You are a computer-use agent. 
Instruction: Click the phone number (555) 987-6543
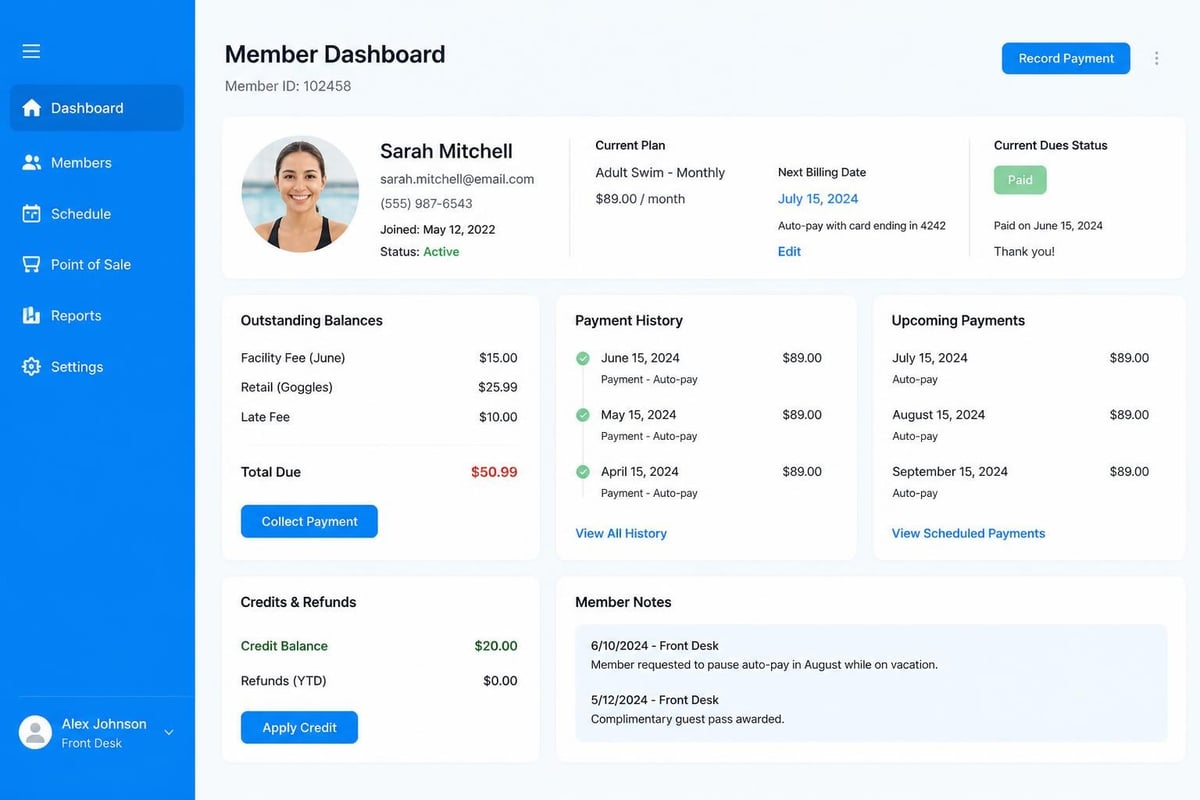click(x=426, y=203)
